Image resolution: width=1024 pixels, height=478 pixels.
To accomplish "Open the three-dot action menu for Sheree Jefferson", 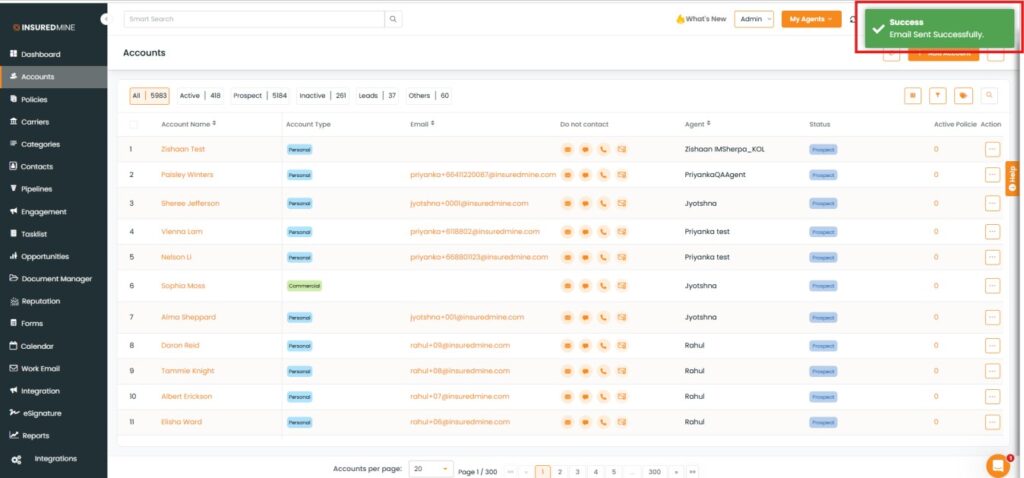I will pyautogui.click(x=992, y=203).
